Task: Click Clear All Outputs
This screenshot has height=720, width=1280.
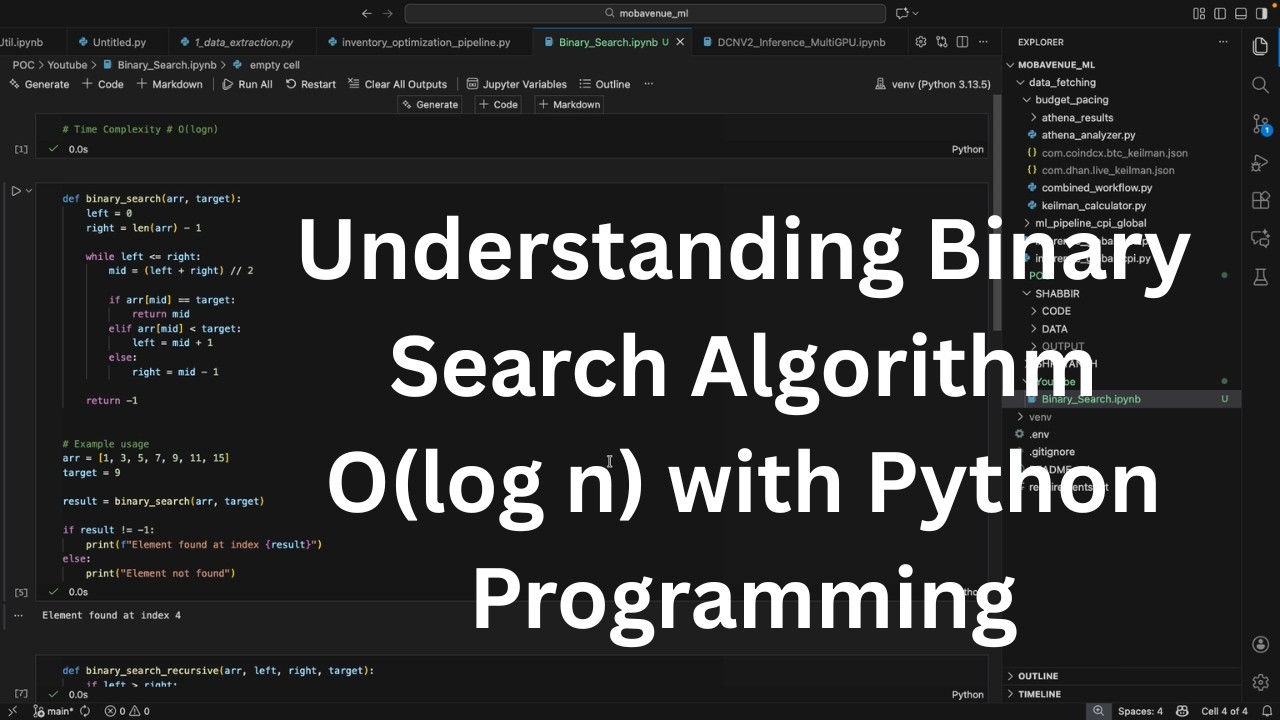Action: [x=397, y=84]
